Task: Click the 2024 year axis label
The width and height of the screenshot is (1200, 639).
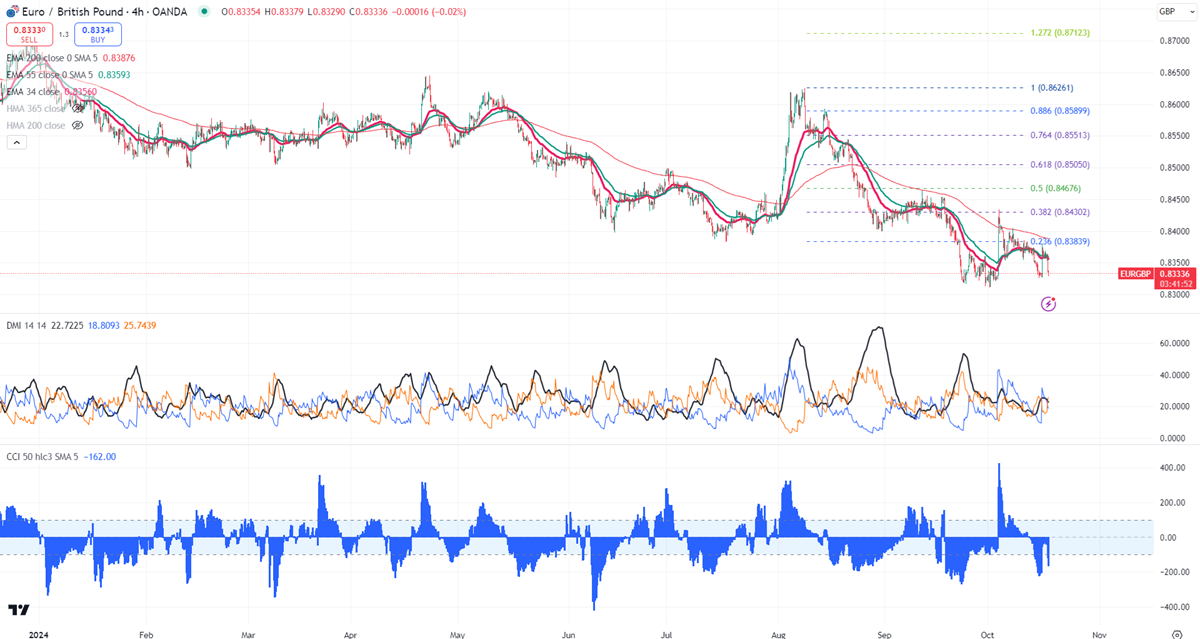Action: coord(38,634)
